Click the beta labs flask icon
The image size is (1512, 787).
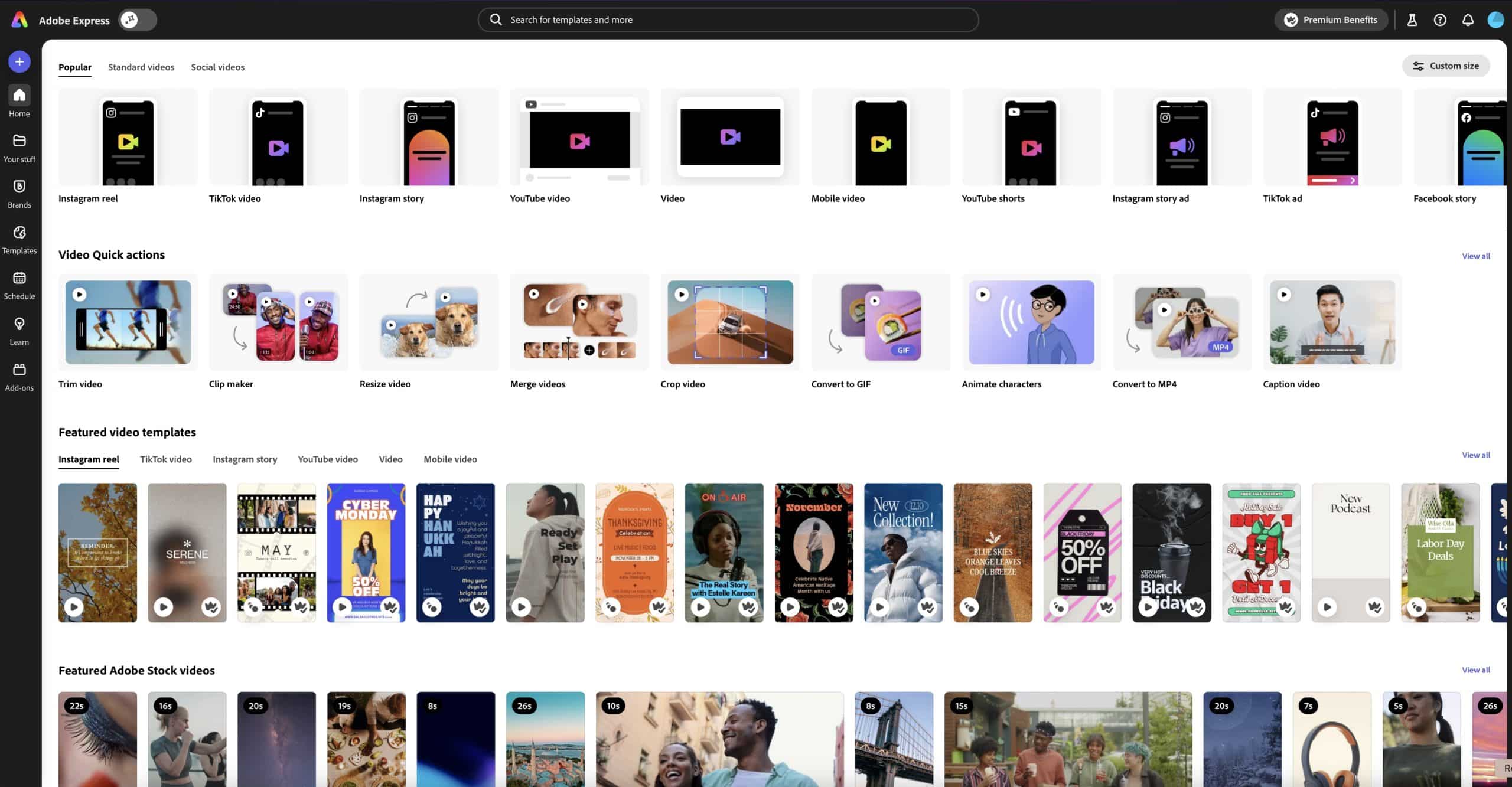1412,19
